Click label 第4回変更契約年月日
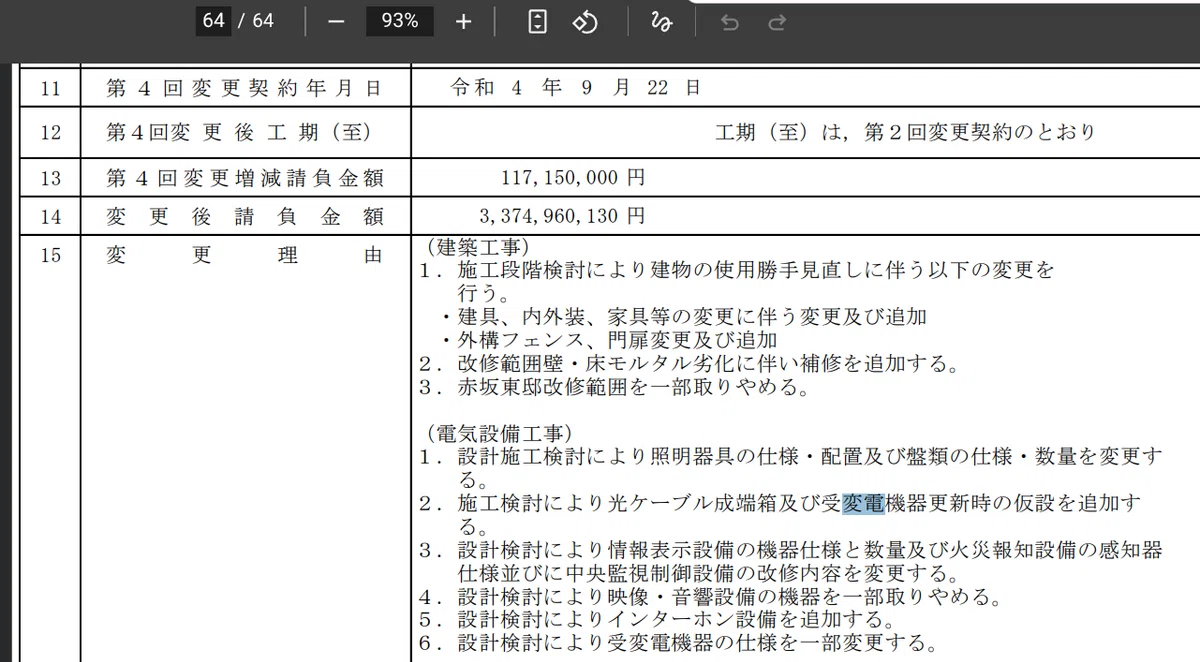 tap(244, 88)
